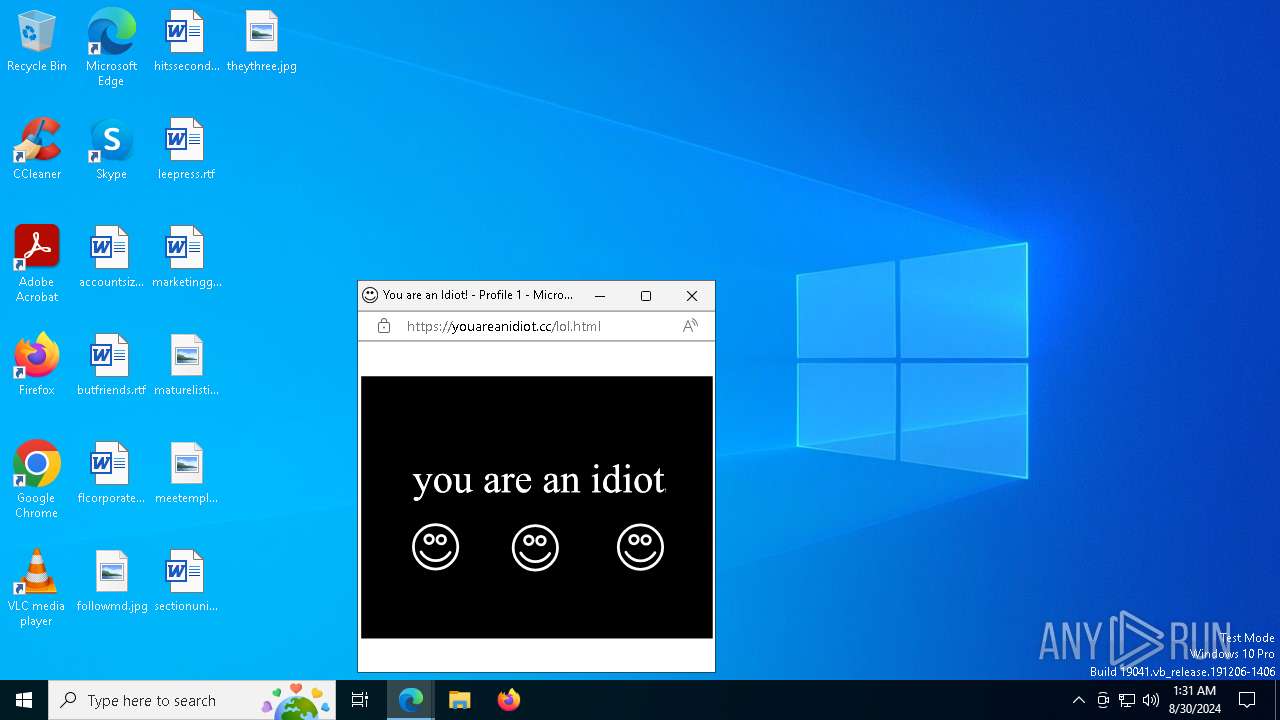Click the 'you are an idiot' animation area
The image size is (1280, 720).
pos(537,507)
